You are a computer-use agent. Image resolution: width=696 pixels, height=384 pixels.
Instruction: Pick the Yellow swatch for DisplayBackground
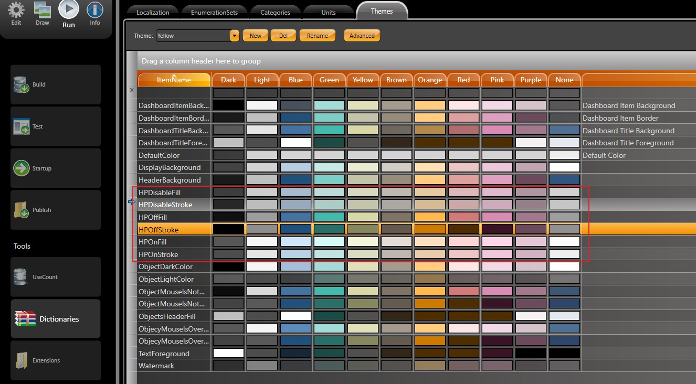pyautogui.click(x=363, y=167)
